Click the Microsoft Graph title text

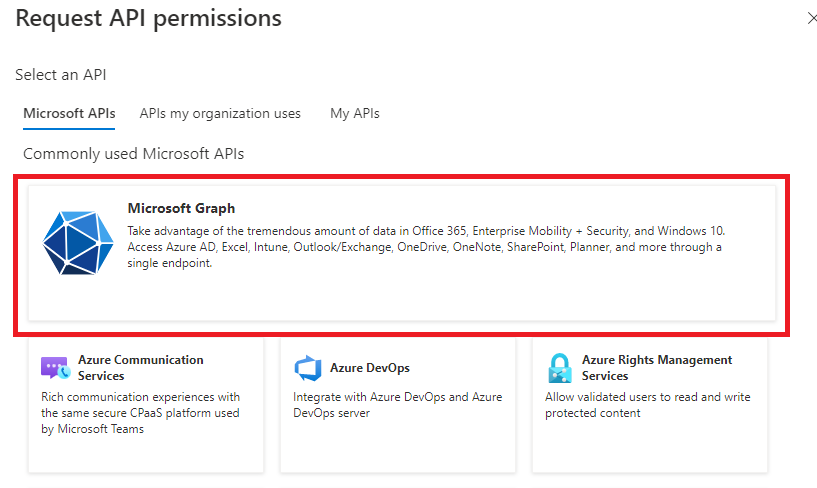pos(181,208)
